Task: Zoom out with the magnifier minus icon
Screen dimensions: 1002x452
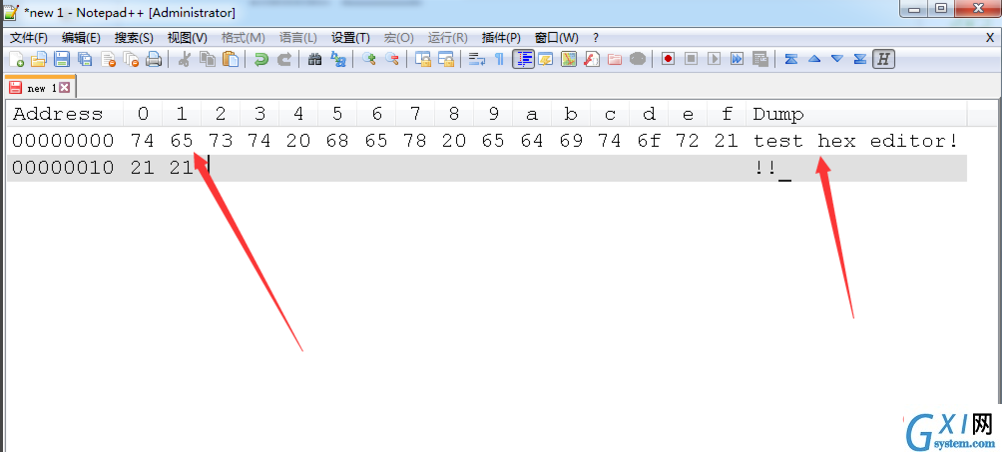Action: pyautogui.click(x=392, y=59)
